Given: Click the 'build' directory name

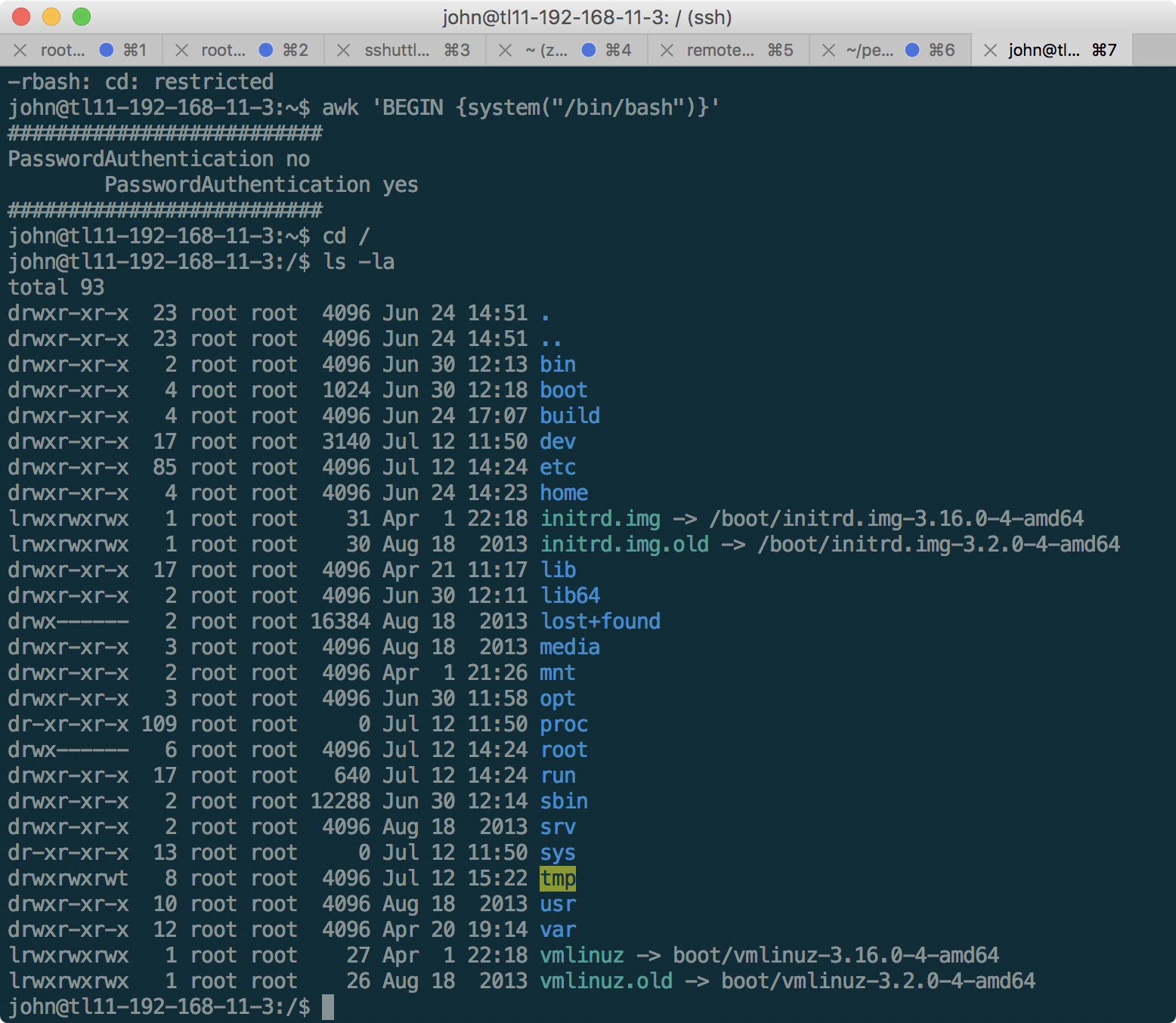Looking at the screenshot, I should (570, 416).
